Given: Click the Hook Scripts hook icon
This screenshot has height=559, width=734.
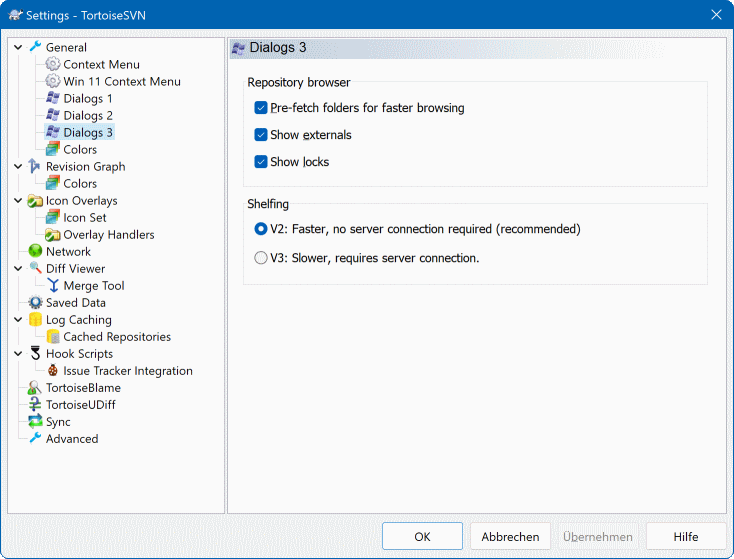Looking at the screenshot, I should (x=35, y=353).
